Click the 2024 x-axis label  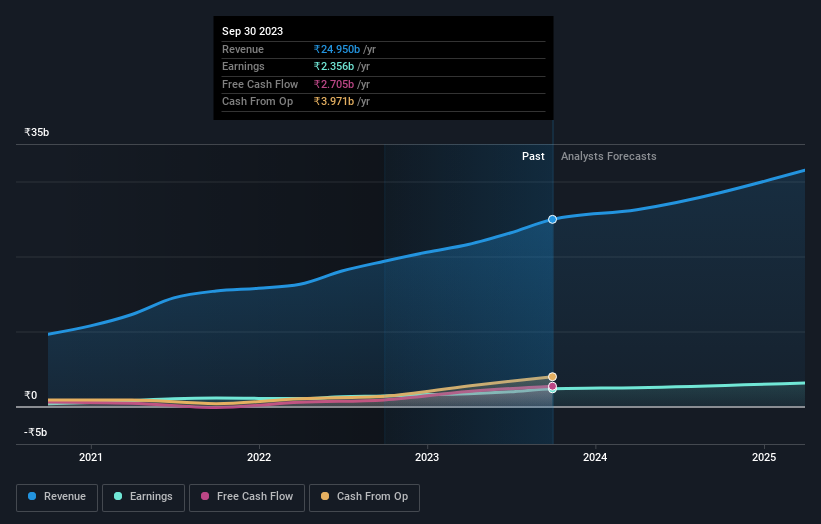pyautogui.click(x=595, y=457)
